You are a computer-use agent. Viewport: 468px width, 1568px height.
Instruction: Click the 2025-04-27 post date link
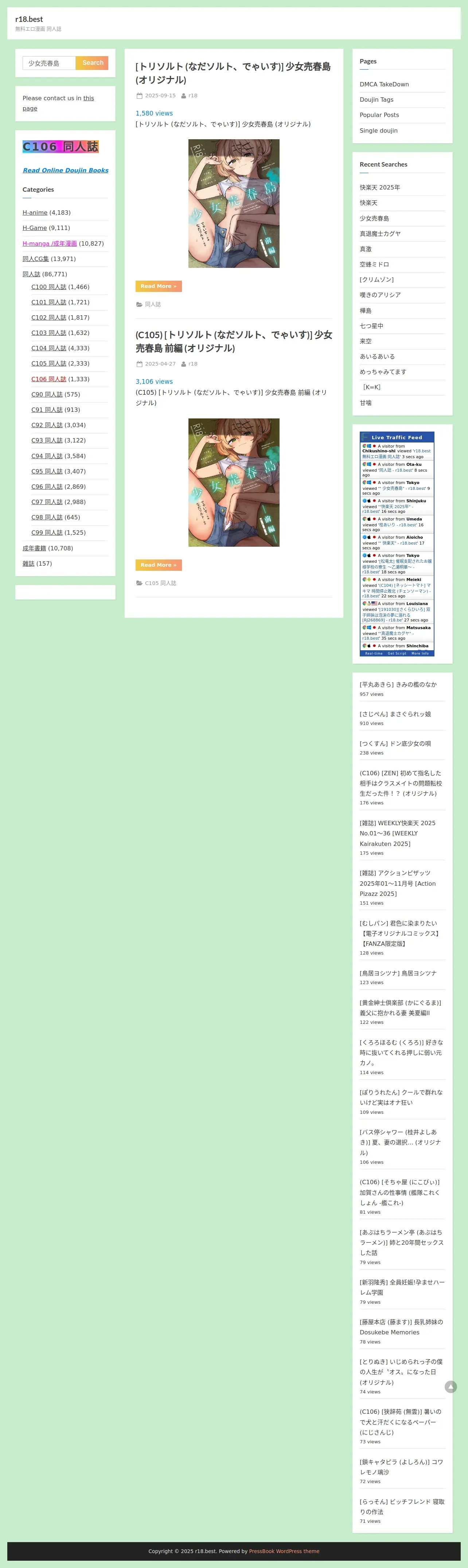coord(160,364)
